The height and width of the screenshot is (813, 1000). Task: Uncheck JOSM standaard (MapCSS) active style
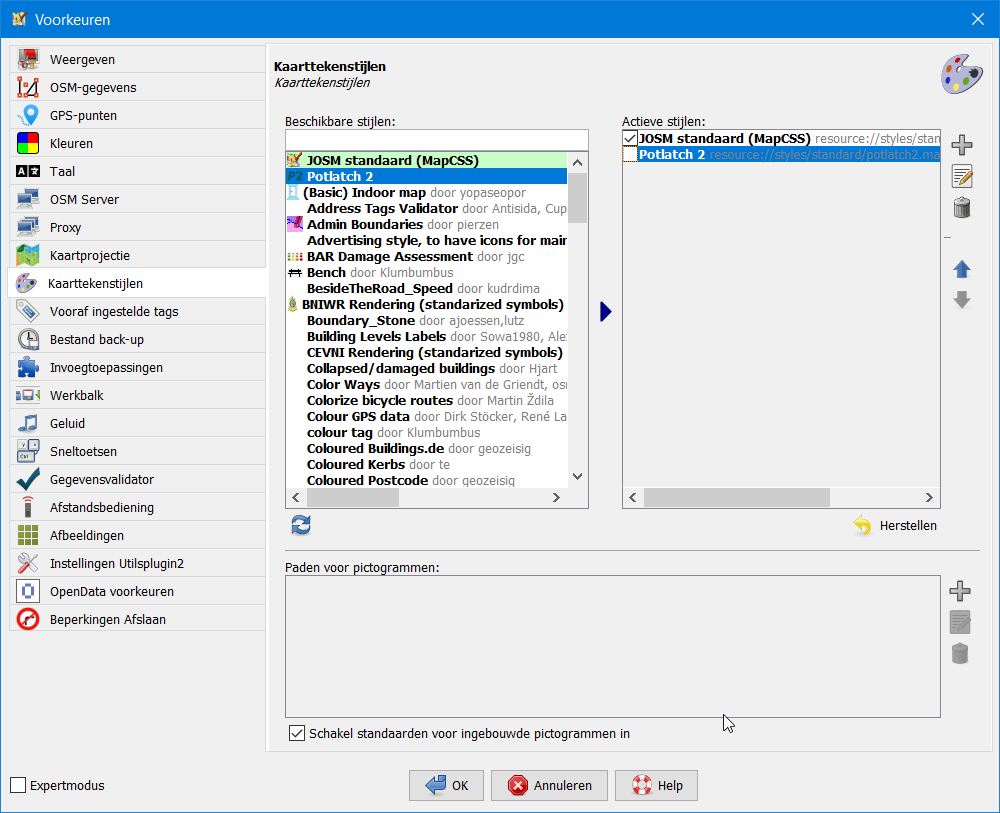(629, 138)
